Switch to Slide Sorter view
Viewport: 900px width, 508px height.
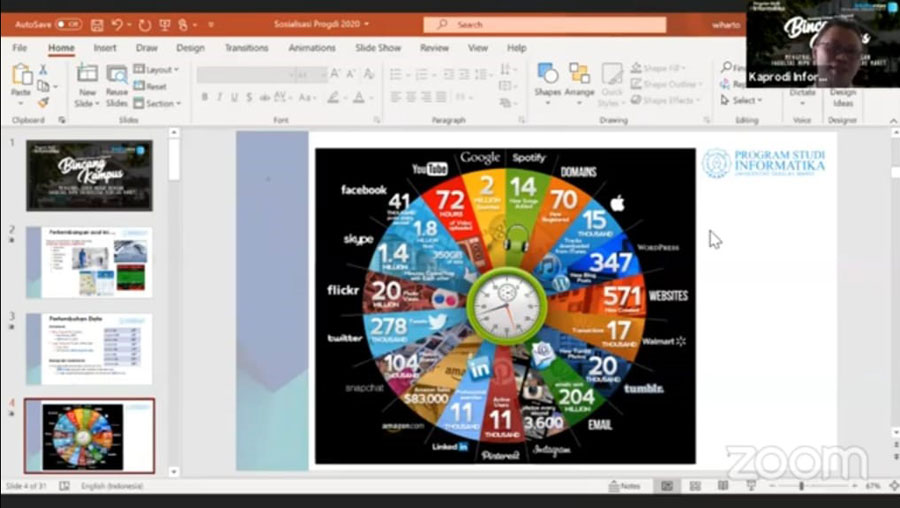[695, 486]
